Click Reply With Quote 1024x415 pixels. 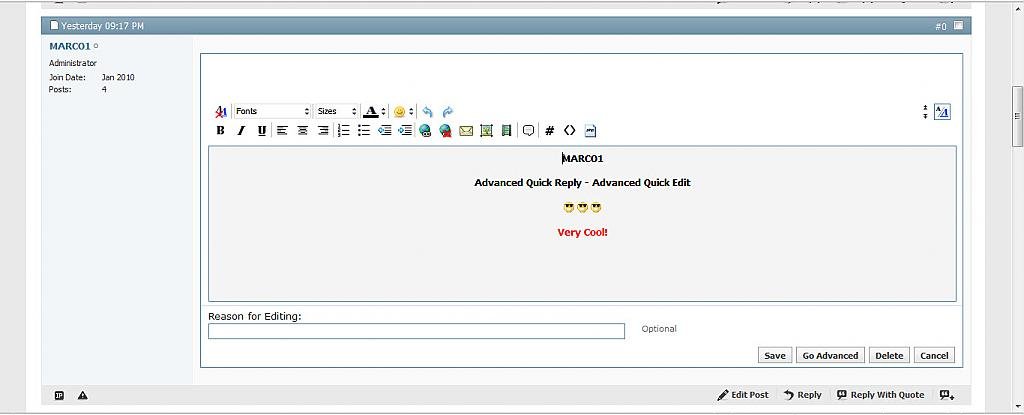(x=880, y=395)
